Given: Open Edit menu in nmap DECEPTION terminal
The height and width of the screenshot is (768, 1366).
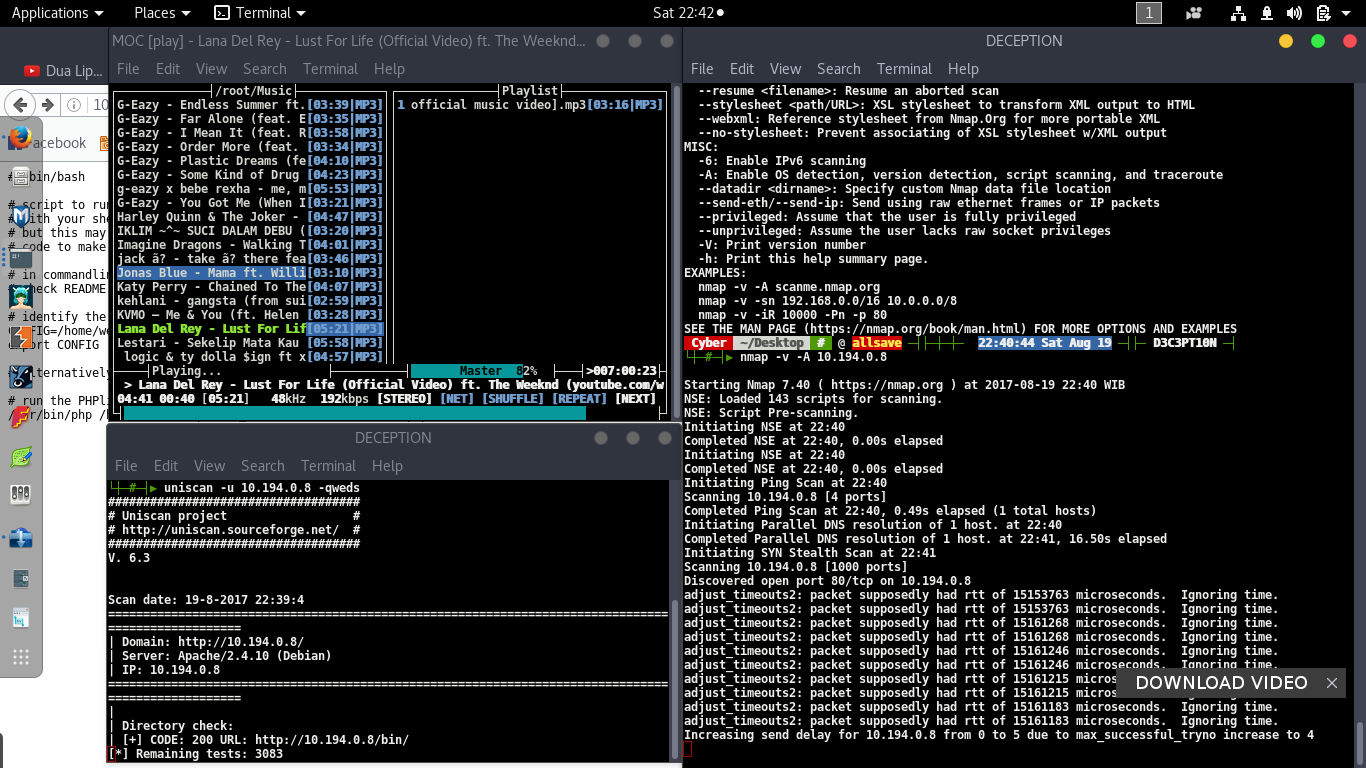Looking at the screenshot, I should [742, 69].
